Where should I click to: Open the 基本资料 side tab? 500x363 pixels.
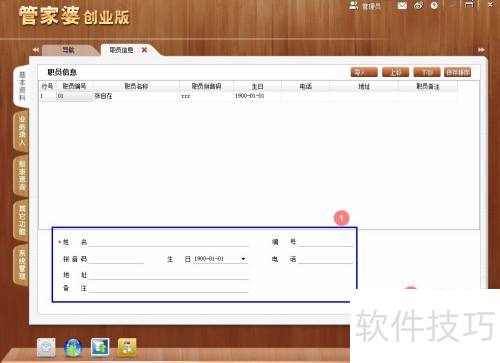[x=22, y=86]
